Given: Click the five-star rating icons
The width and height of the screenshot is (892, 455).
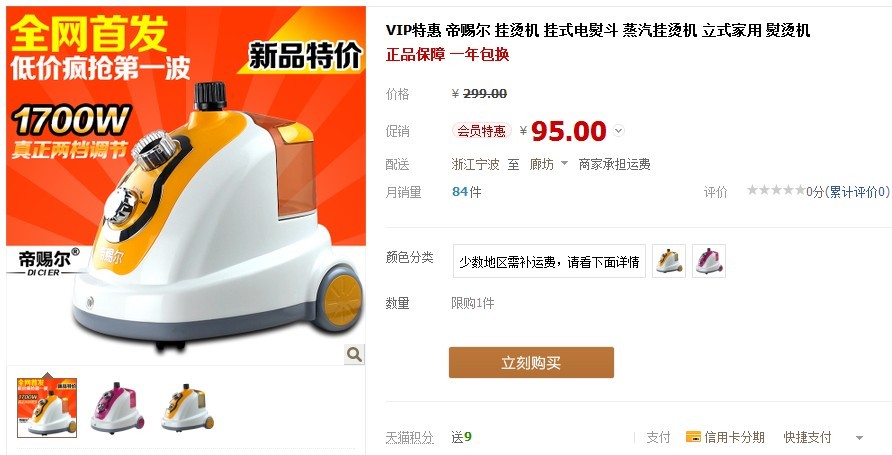Looking at the screenshot, I should [x=776, y=191].
